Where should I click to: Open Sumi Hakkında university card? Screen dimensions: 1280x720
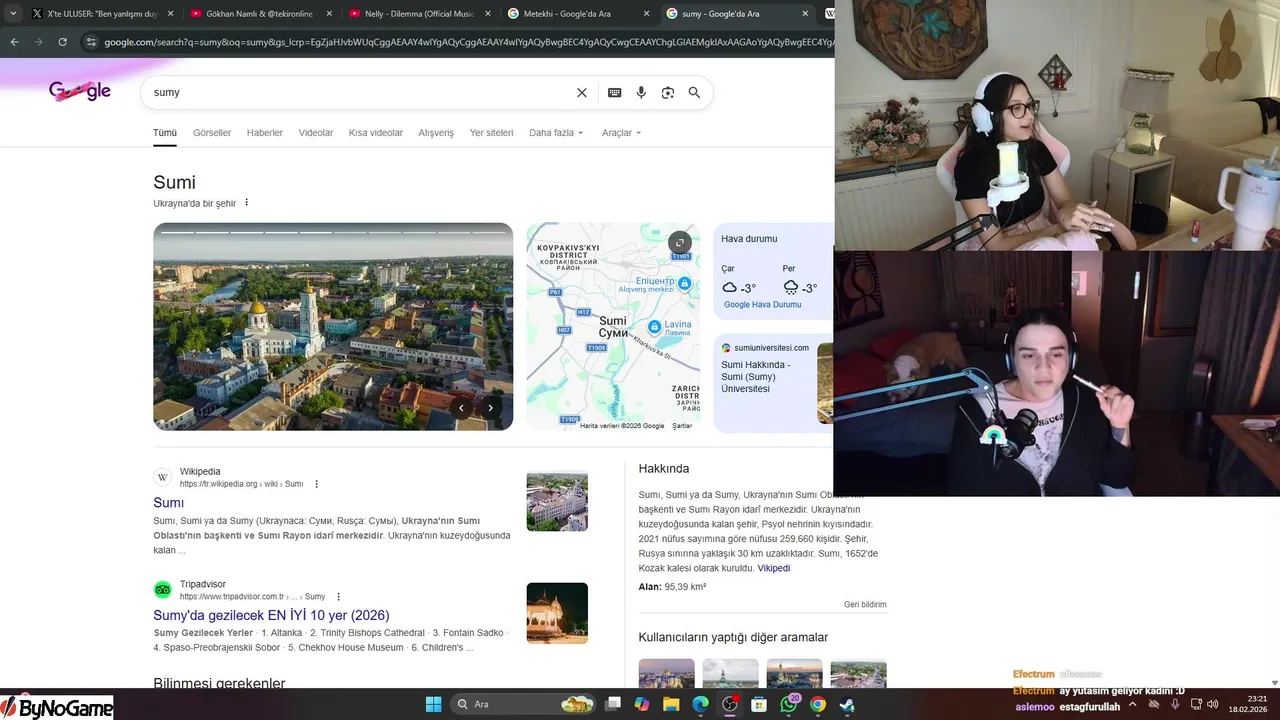click(774, 383)
